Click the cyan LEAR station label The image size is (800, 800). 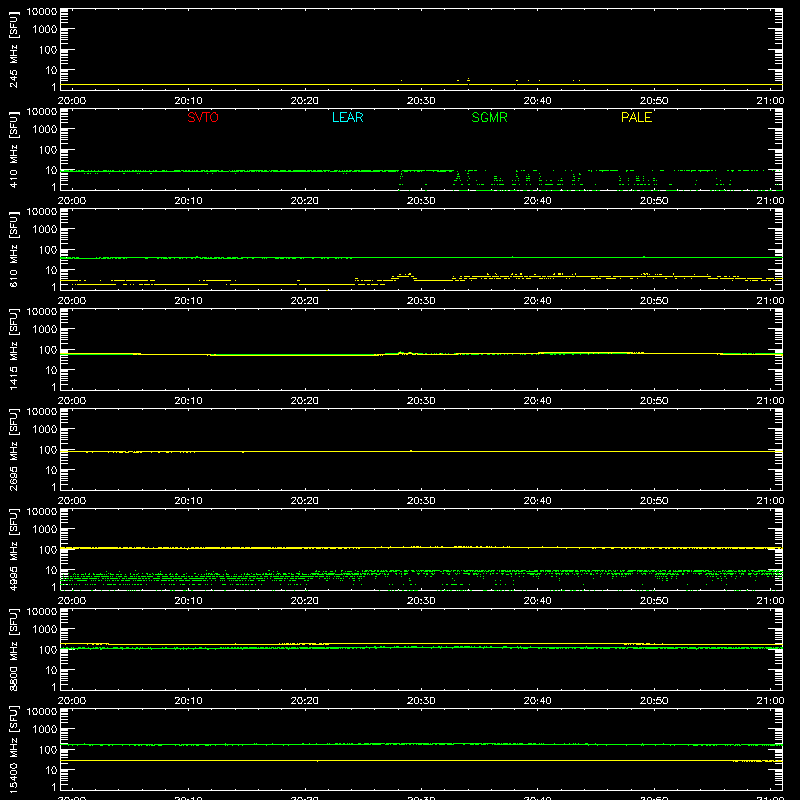(x=347, y=117)
